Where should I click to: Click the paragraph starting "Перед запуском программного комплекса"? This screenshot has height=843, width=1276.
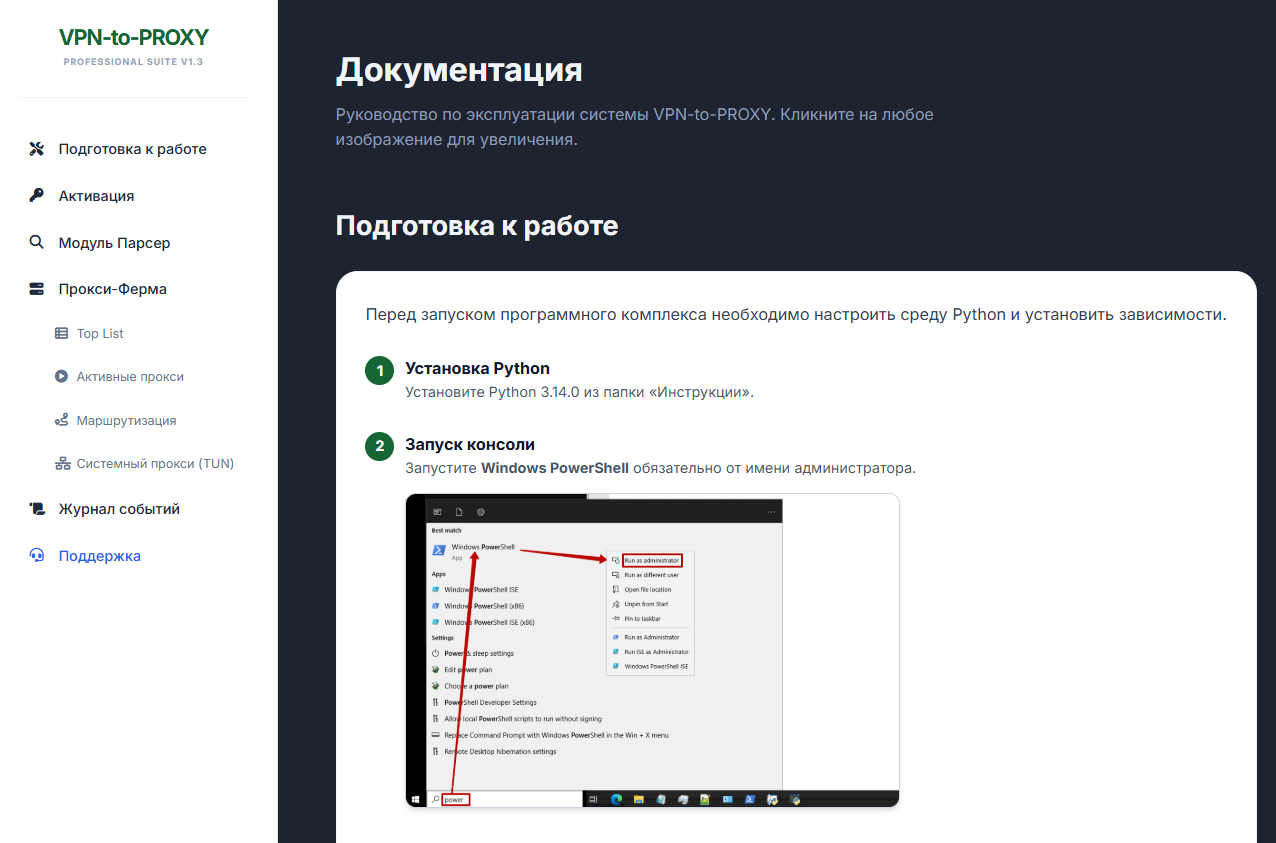(796, 315)
